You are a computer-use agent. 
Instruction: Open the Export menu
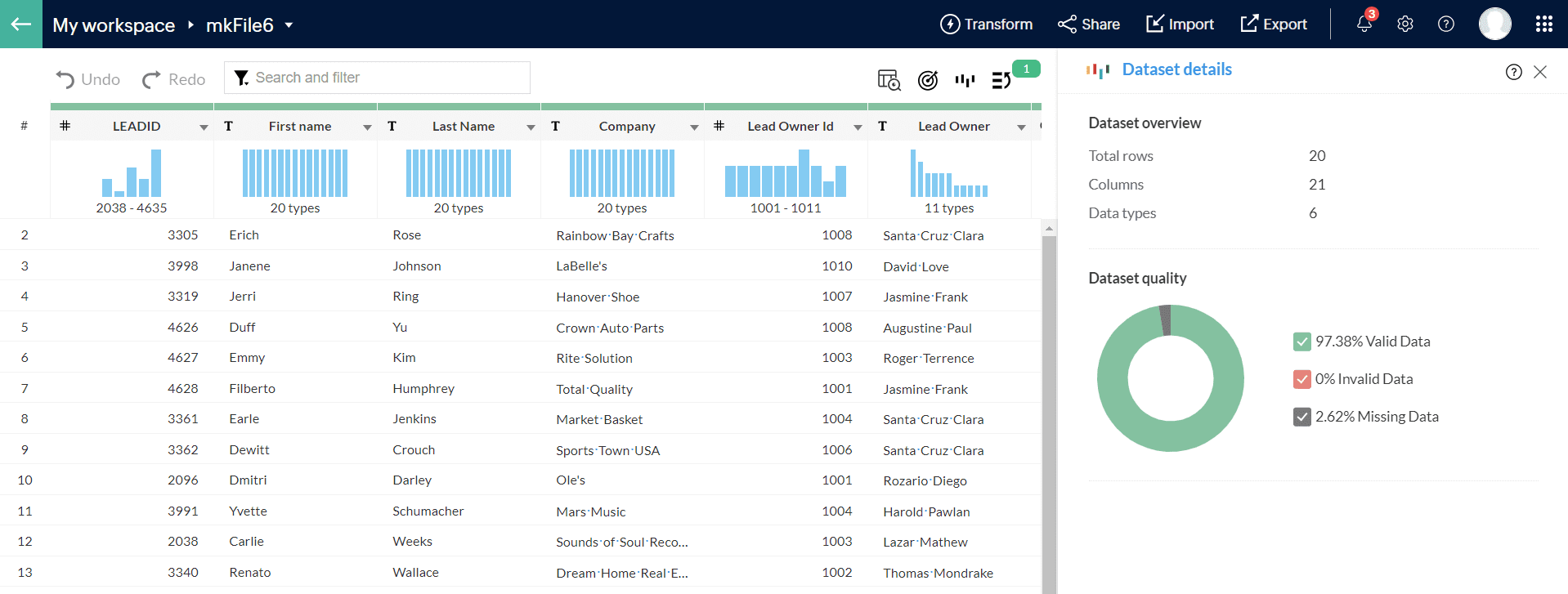(1273, 24)
